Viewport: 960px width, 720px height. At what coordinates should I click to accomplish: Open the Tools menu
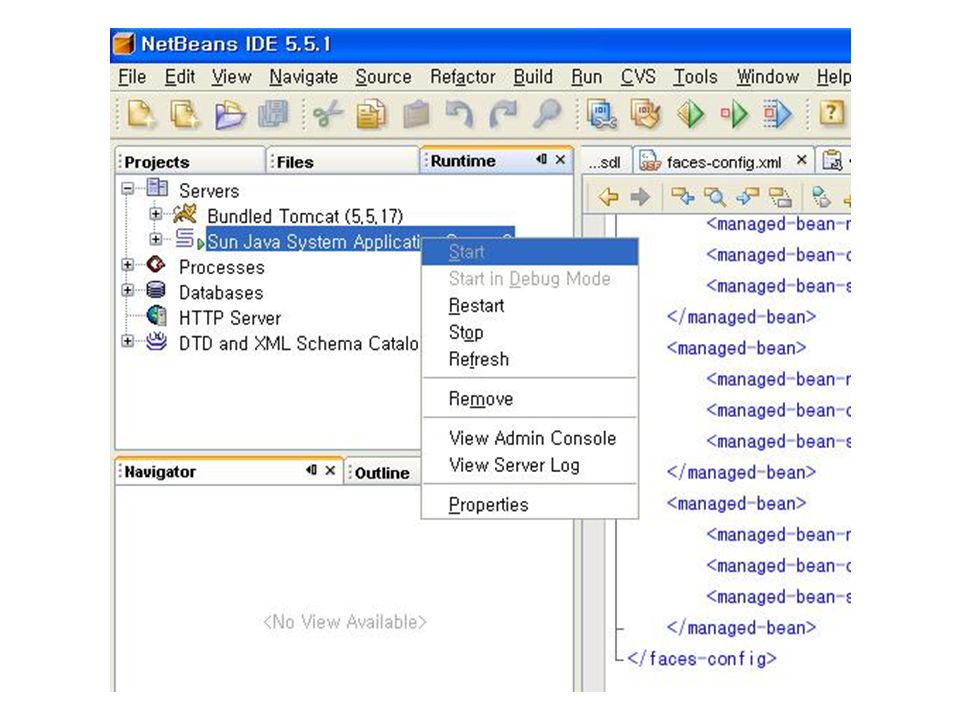[x=696, y=77]
